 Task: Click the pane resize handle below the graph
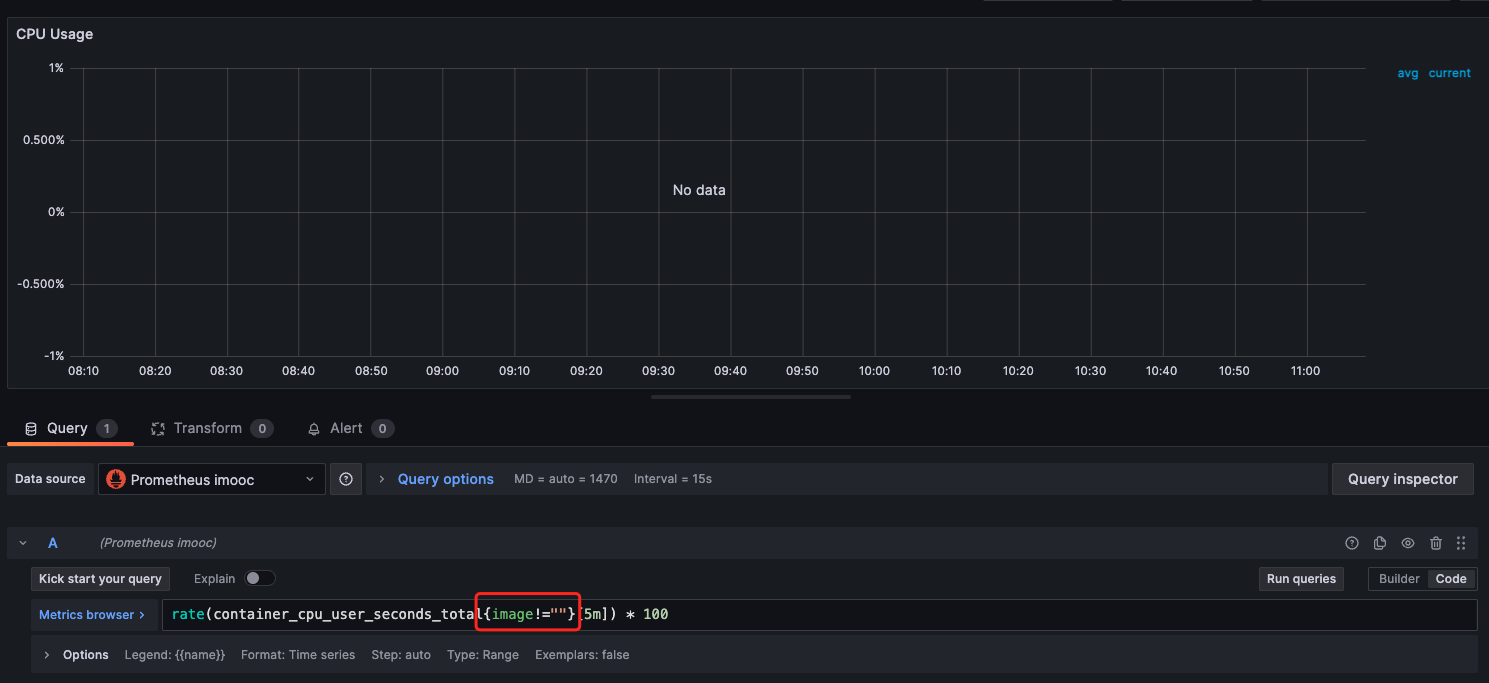[x=751, y=397]
